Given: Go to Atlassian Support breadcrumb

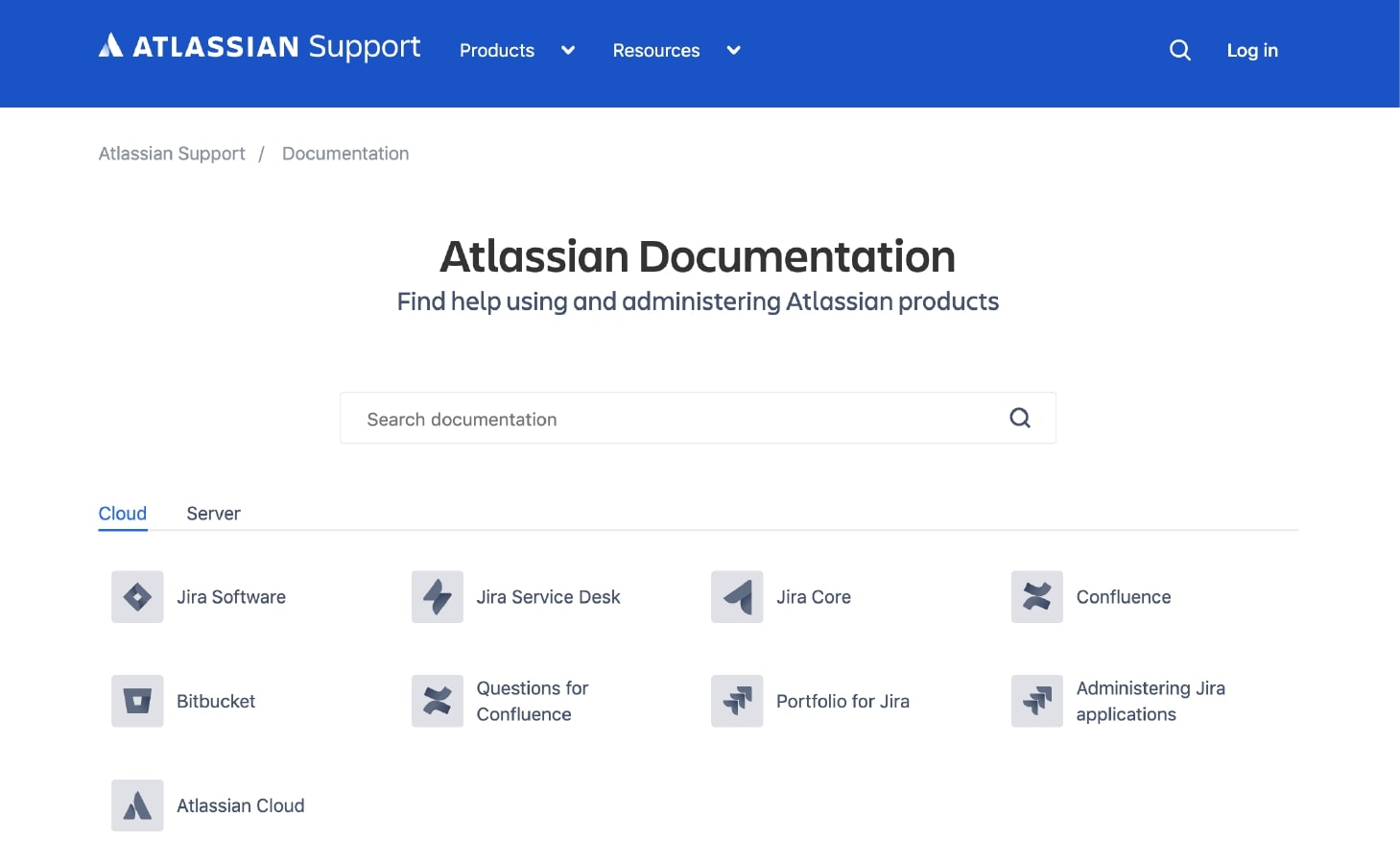Looking at the screenshot, I should (172, 154).
